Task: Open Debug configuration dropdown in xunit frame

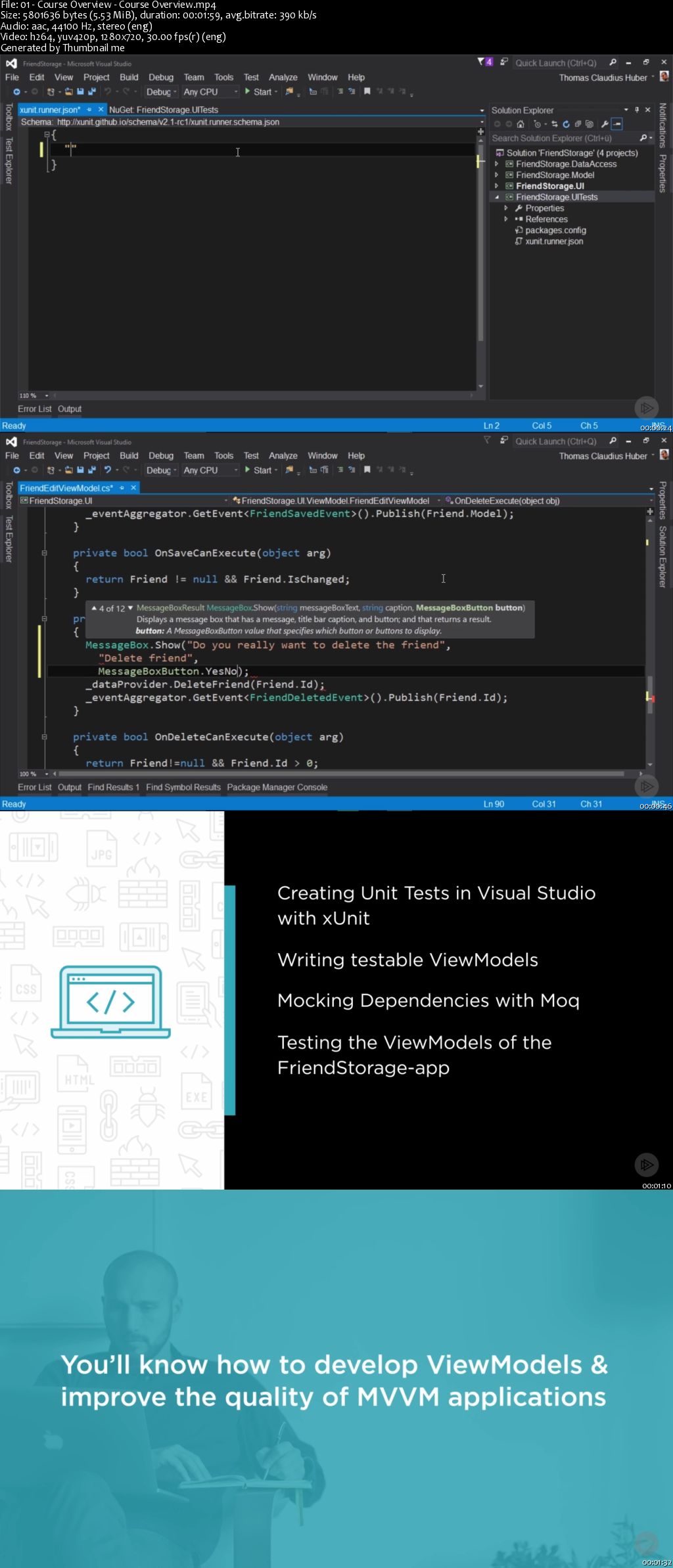Action: pos(161,92)
